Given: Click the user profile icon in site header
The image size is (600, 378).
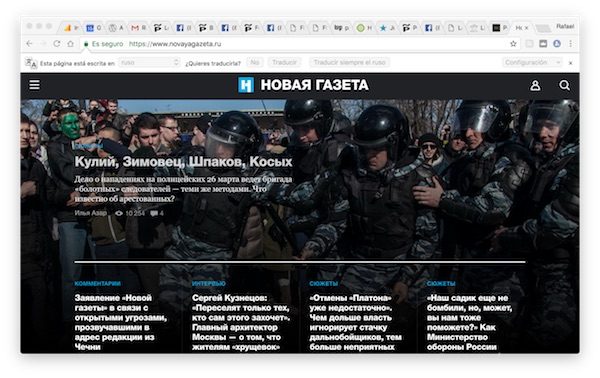Looking at the screenshot, I should 535,85.
